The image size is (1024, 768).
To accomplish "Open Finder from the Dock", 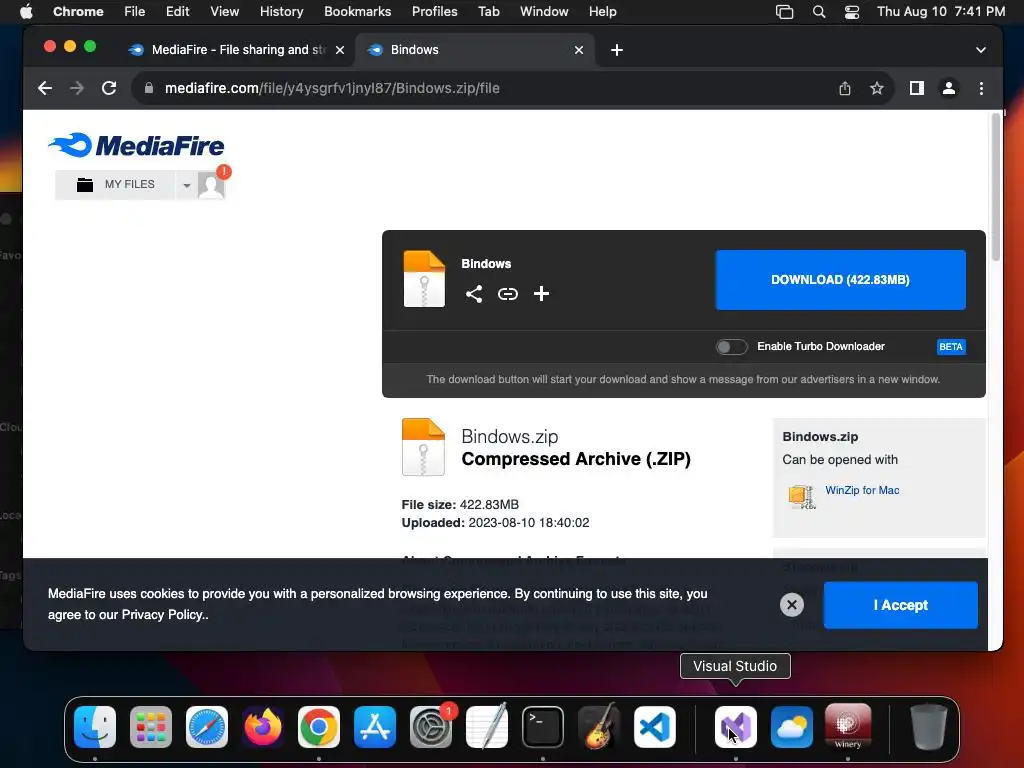I will coord(95,727).
